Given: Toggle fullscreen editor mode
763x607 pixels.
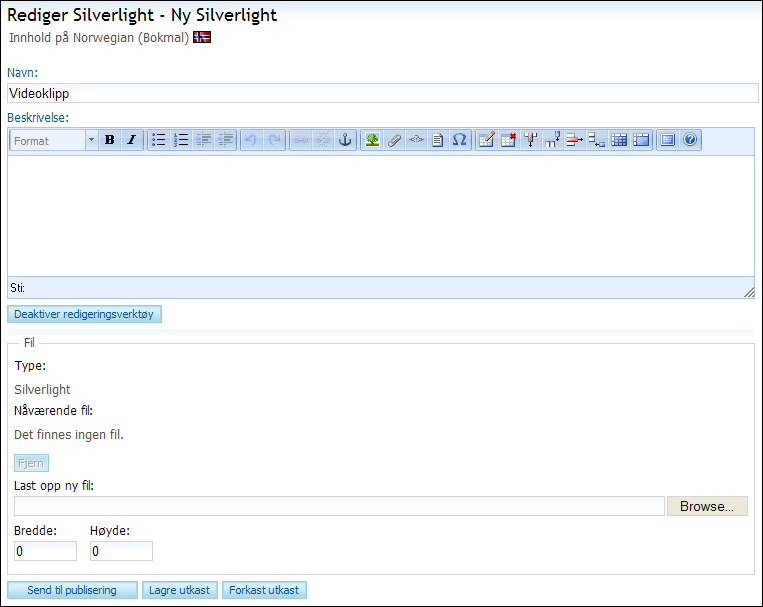Looking at the screenshot, I should pyautogui.click(x=668, y=140).
